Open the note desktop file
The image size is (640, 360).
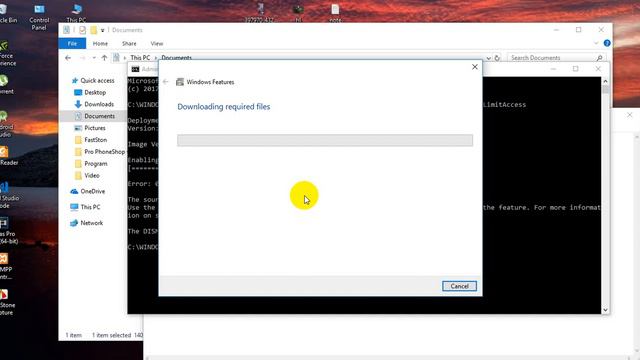click(335, 12)
